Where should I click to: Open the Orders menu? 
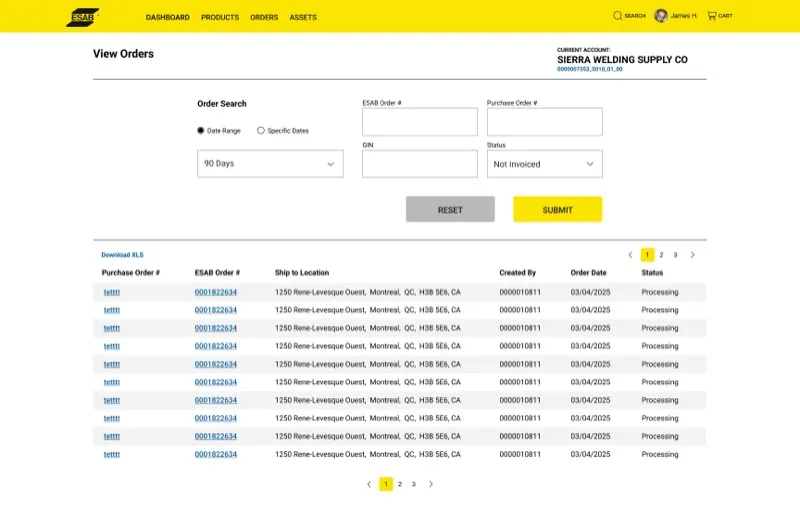(x=264, y=17)
